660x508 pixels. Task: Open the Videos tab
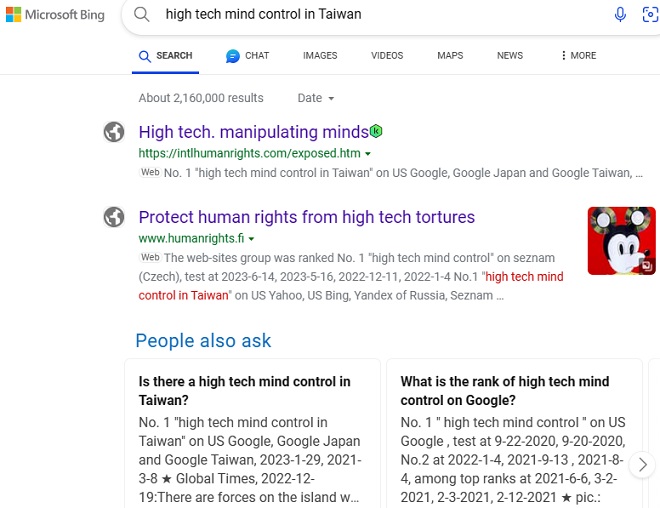coord(387,56)
